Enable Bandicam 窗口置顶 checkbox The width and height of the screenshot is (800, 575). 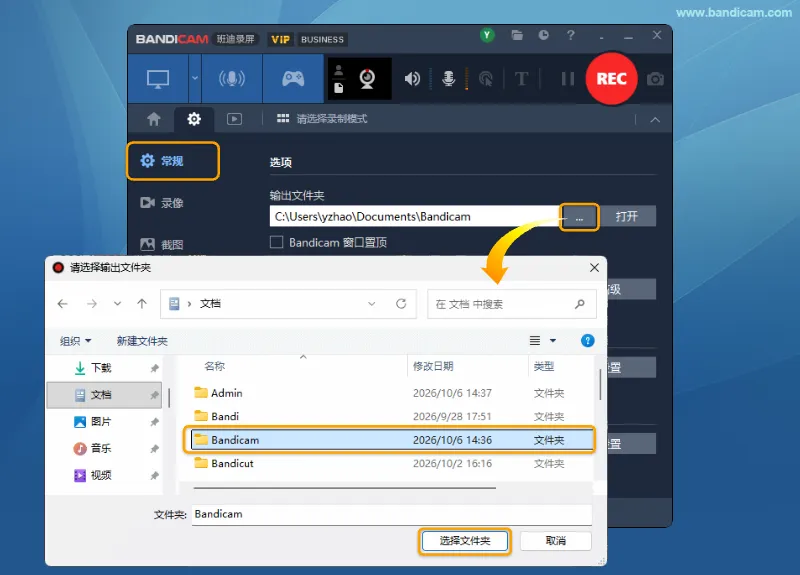point(276,242)
